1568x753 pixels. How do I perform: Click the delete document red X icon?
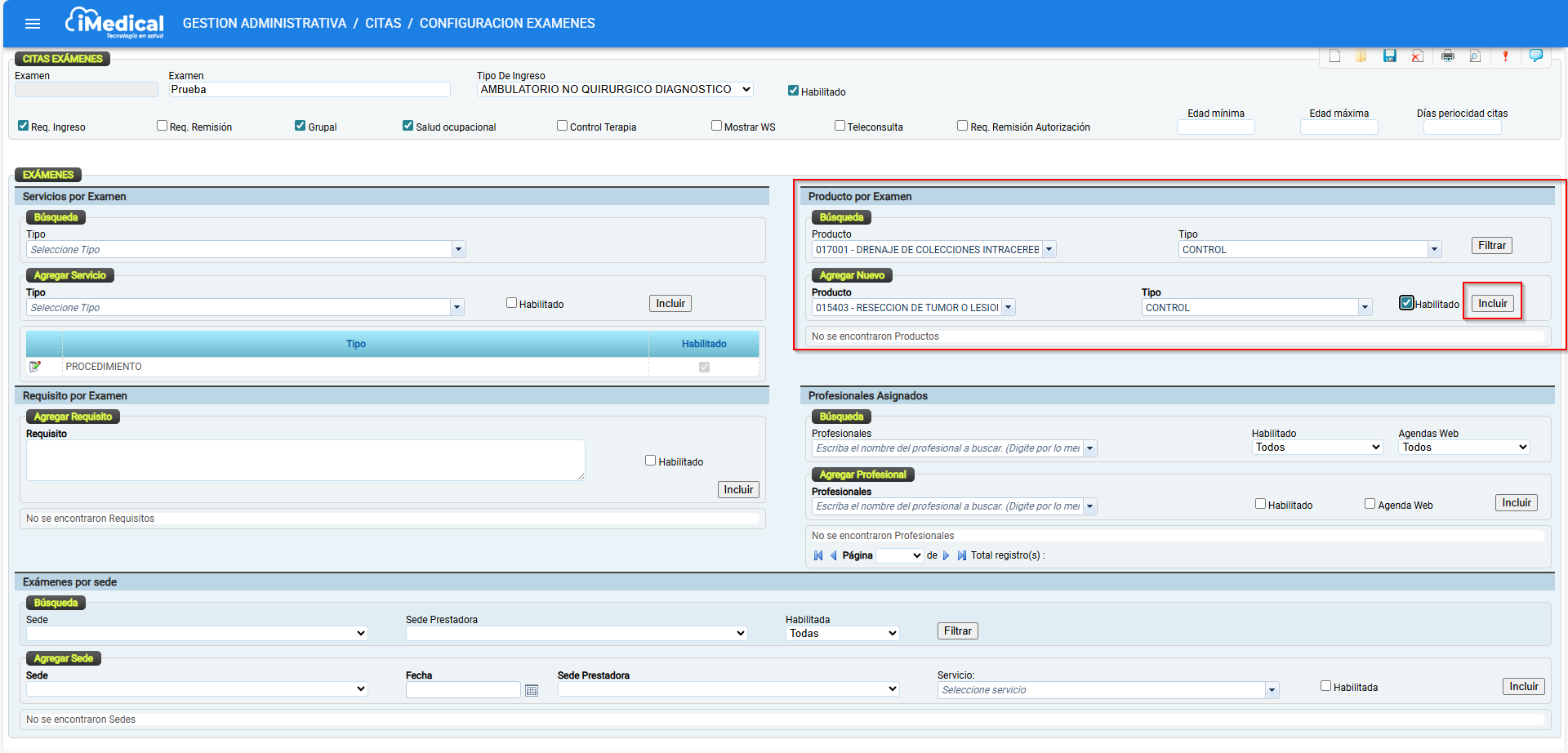point(1417,56)
